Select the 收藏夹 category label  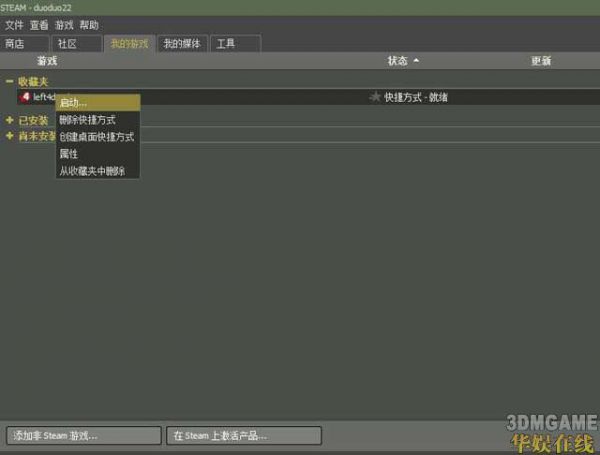(x=33, y=82)
